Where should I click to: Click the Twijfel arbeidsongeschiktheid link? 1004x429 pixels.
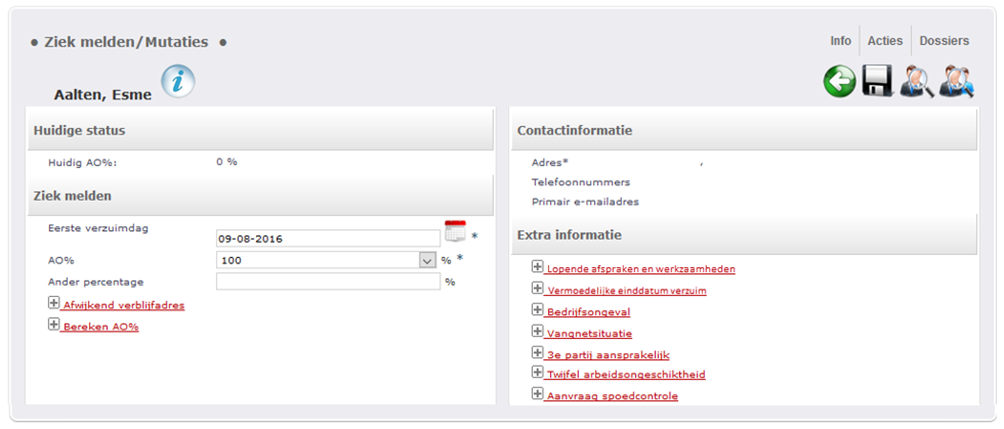pos(626,375)
